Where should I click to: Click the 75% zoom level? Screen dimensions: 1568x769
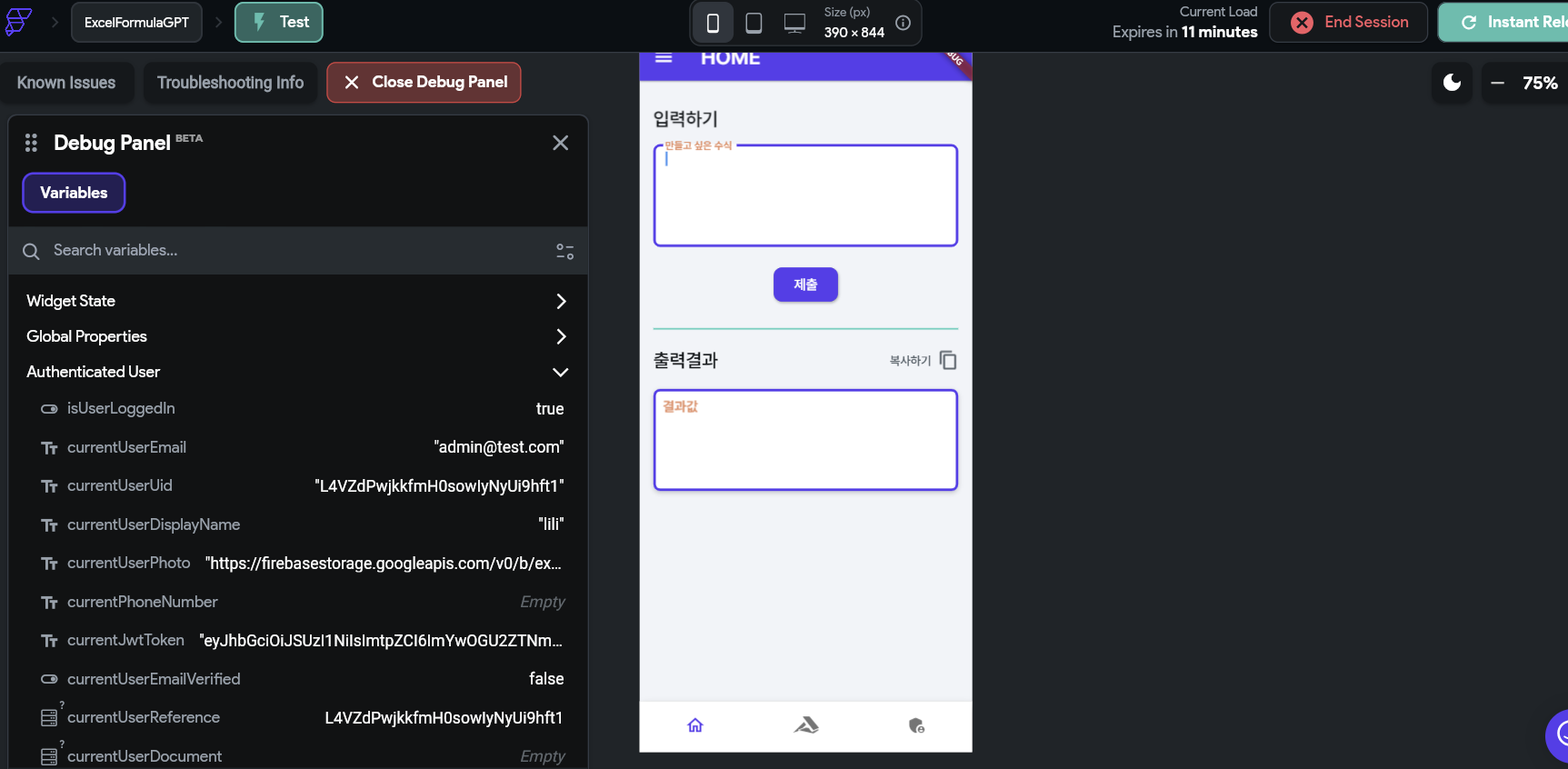(1540, 83)
